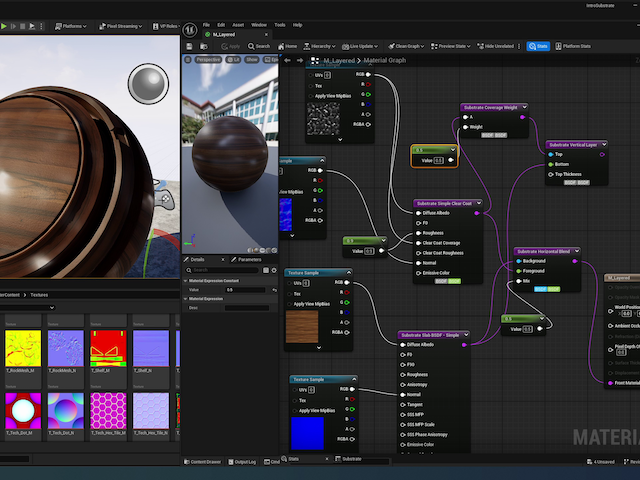
Task: Click the VP Roles toolbar icon
Action: (x=156, y=26)
